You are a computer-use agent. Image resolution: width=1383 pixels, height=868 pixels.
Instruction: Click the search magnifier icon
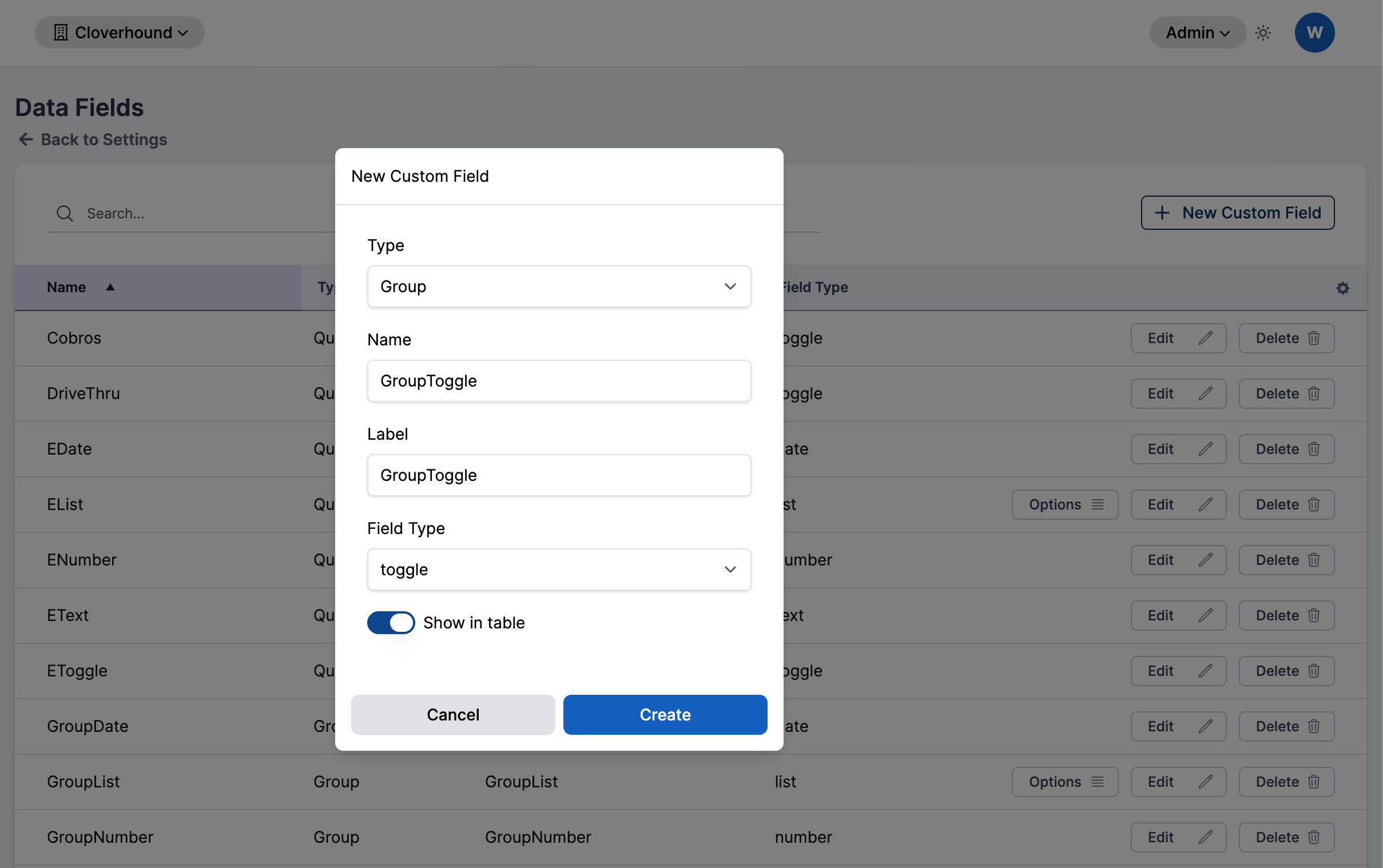[x=65, y=213]
